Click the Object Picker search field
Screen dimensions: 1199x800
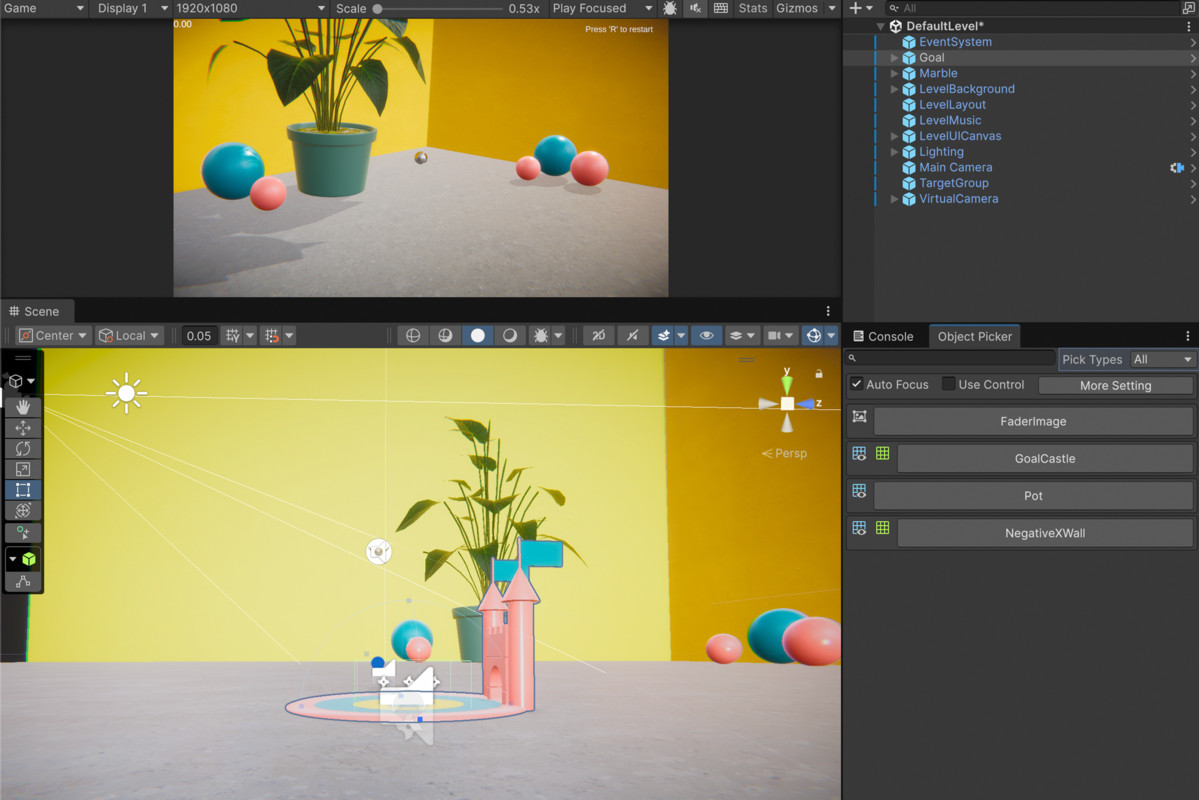950,358
